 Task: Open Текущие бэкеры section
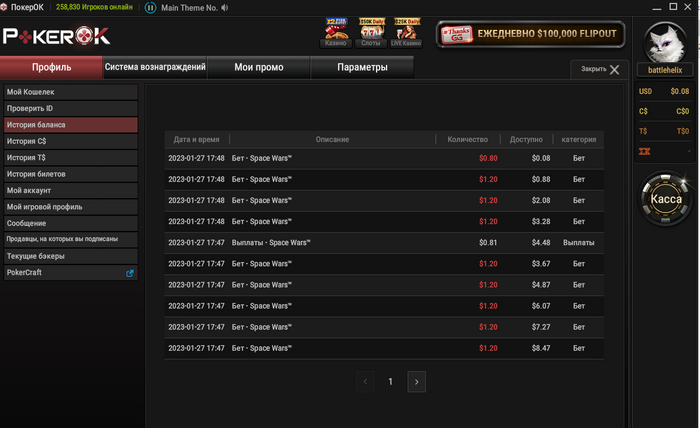click(x=71, y=256)
